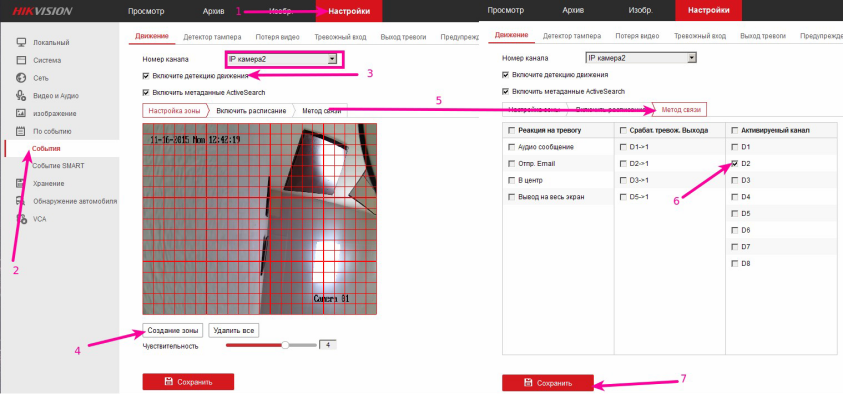Click the right panel Сохранить button
The image size is (844, 394).
[x=548, y=383]
